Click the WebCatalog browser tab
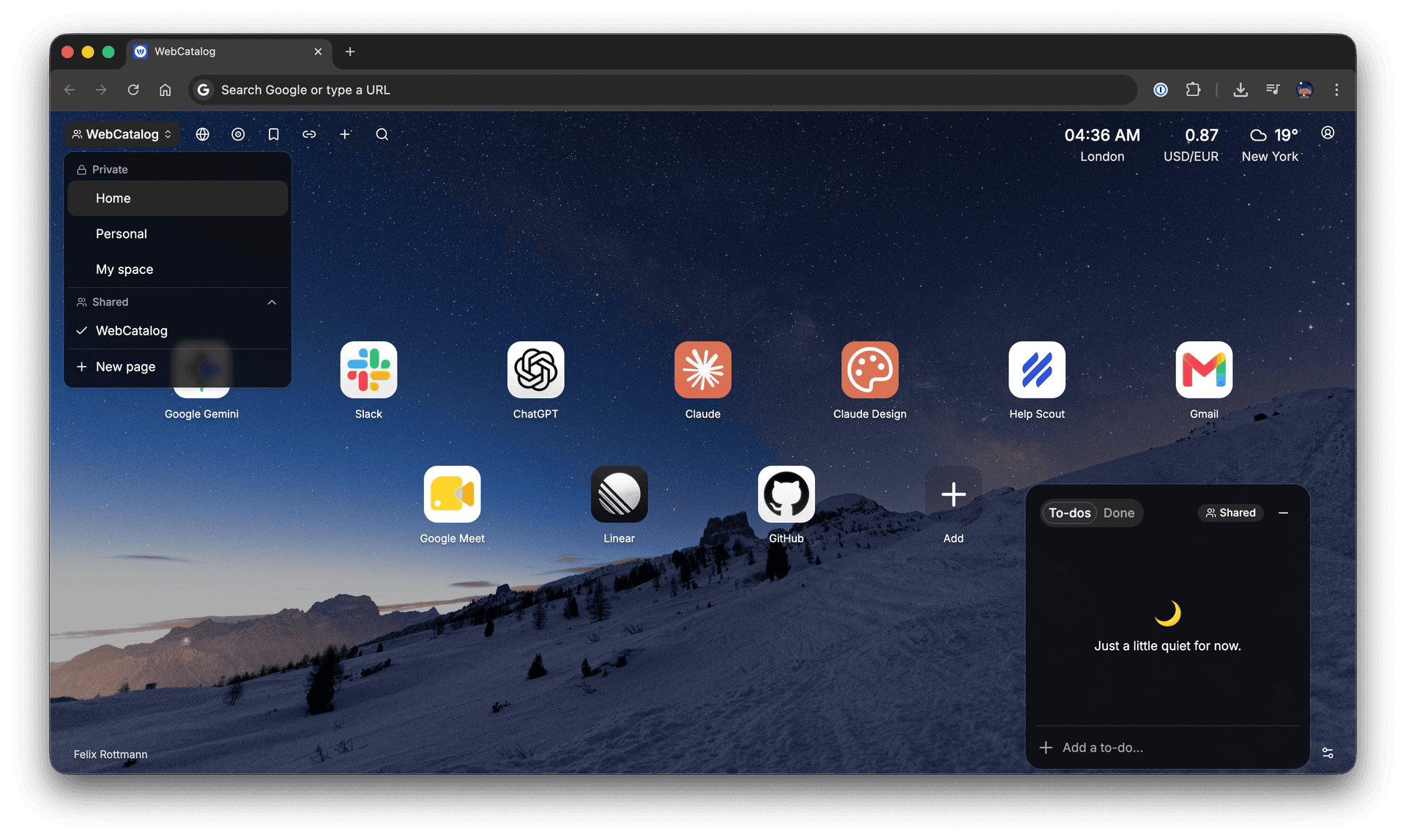 point(229,51)
